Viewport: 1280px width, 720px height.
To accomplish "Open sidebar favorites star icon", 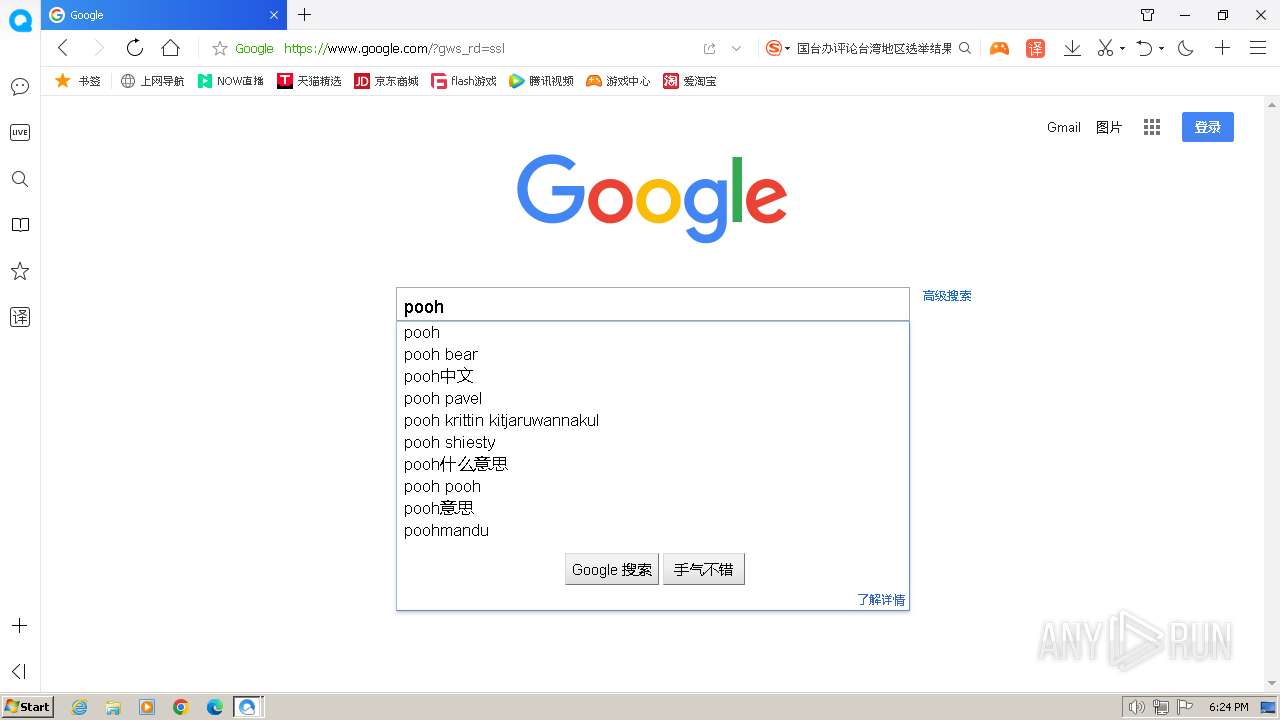I will (20, 271).
